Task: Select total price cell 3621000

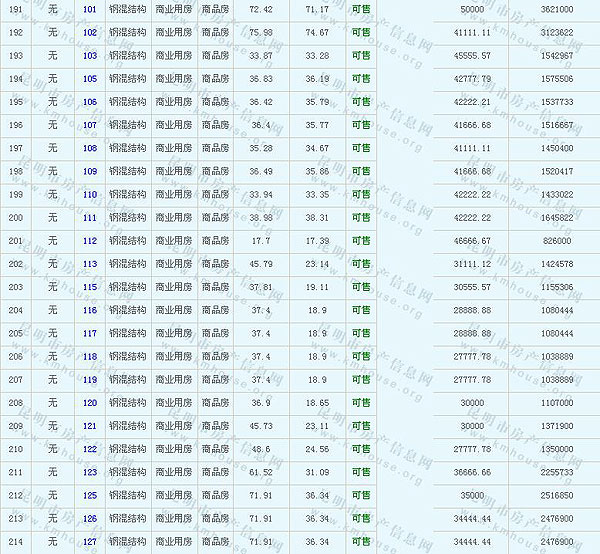Action: pos(556,9)
